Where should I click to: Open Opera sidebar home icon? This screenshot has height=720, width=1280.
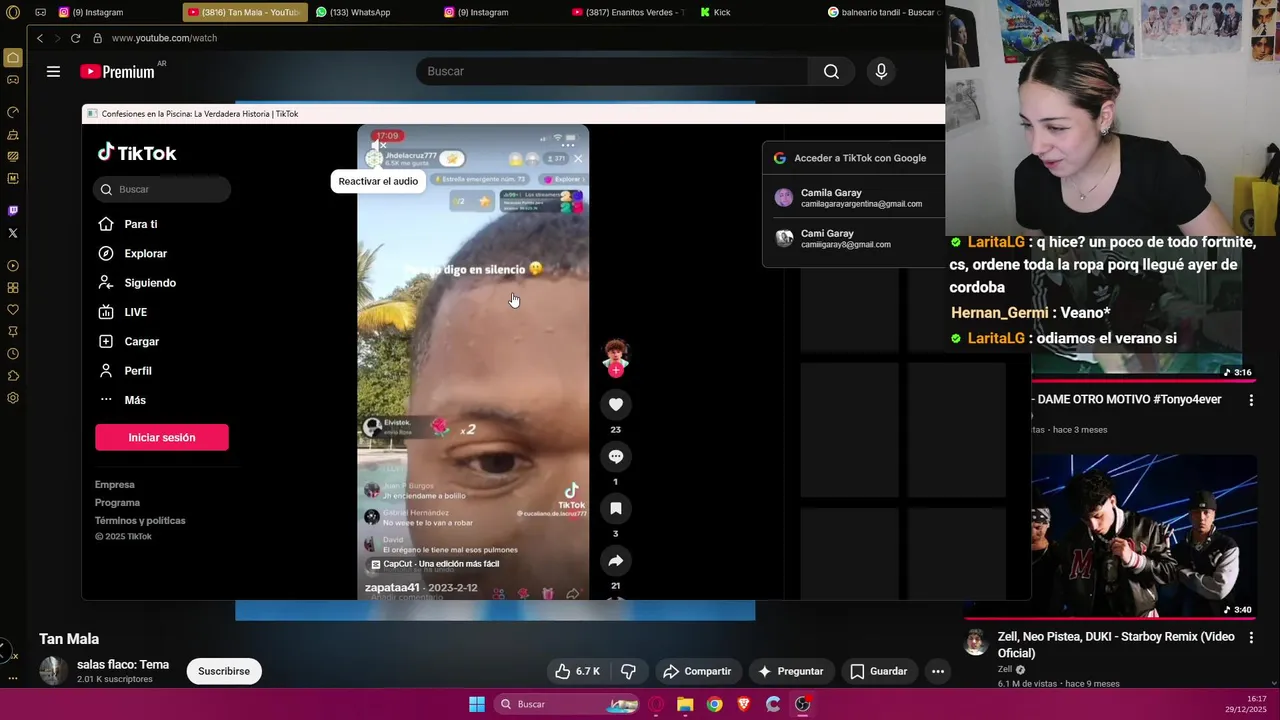coord(13,58)
